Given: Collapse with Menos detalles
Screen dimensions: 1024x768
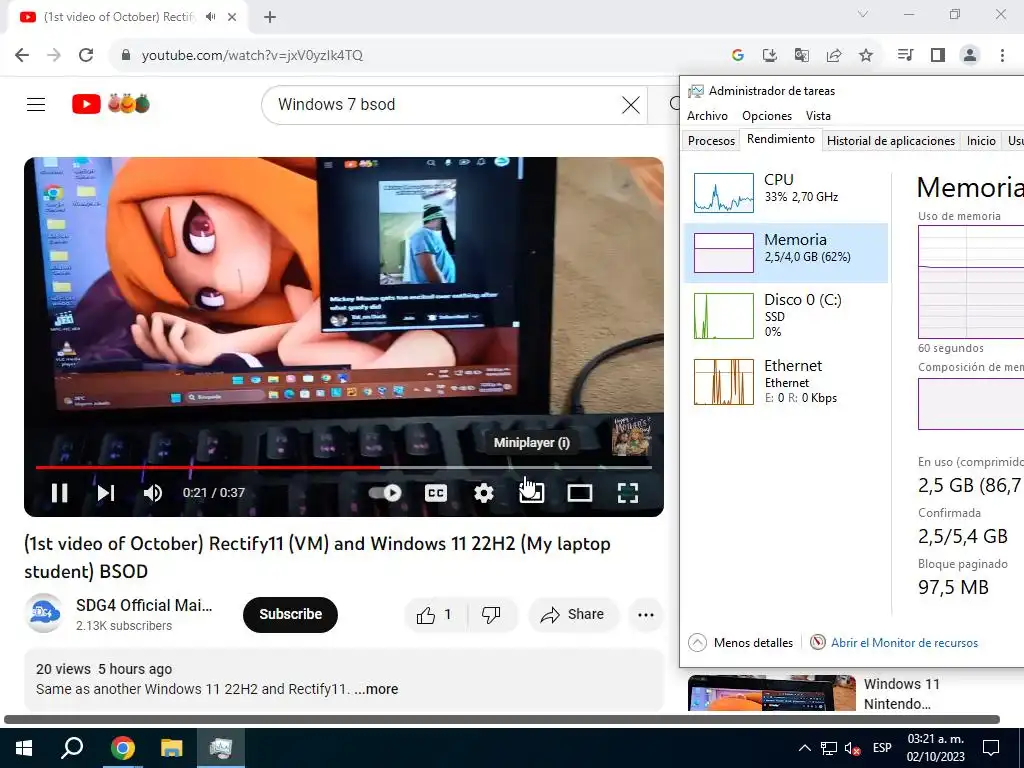Looking at the screenshot, I should [741, 643].
